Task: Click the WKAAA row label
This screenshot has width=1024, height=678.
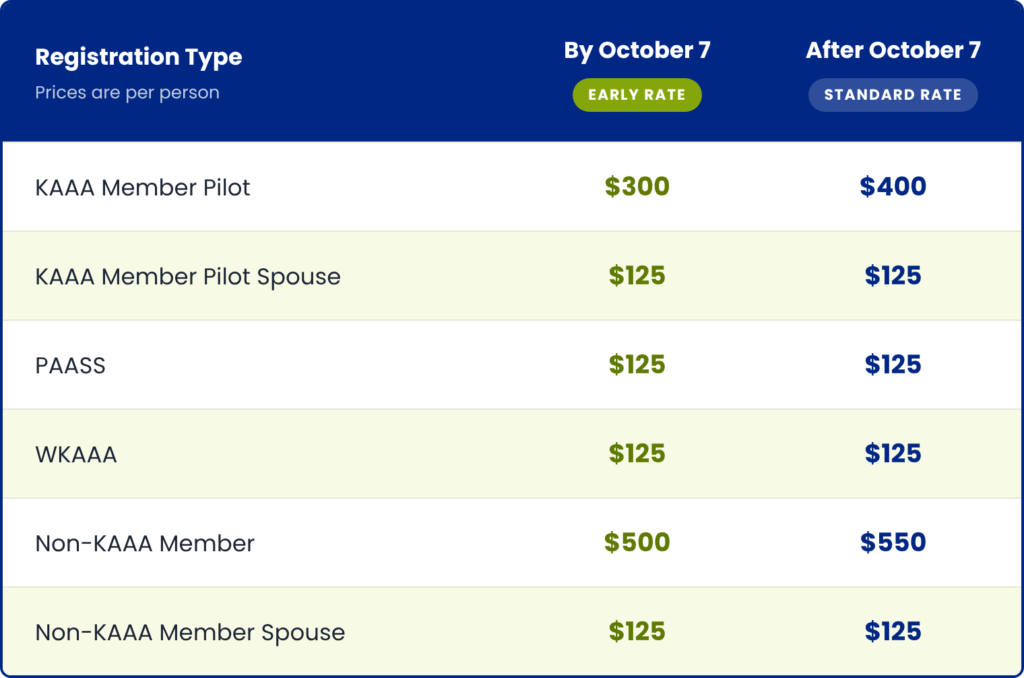Action: (x=76, y=454)
